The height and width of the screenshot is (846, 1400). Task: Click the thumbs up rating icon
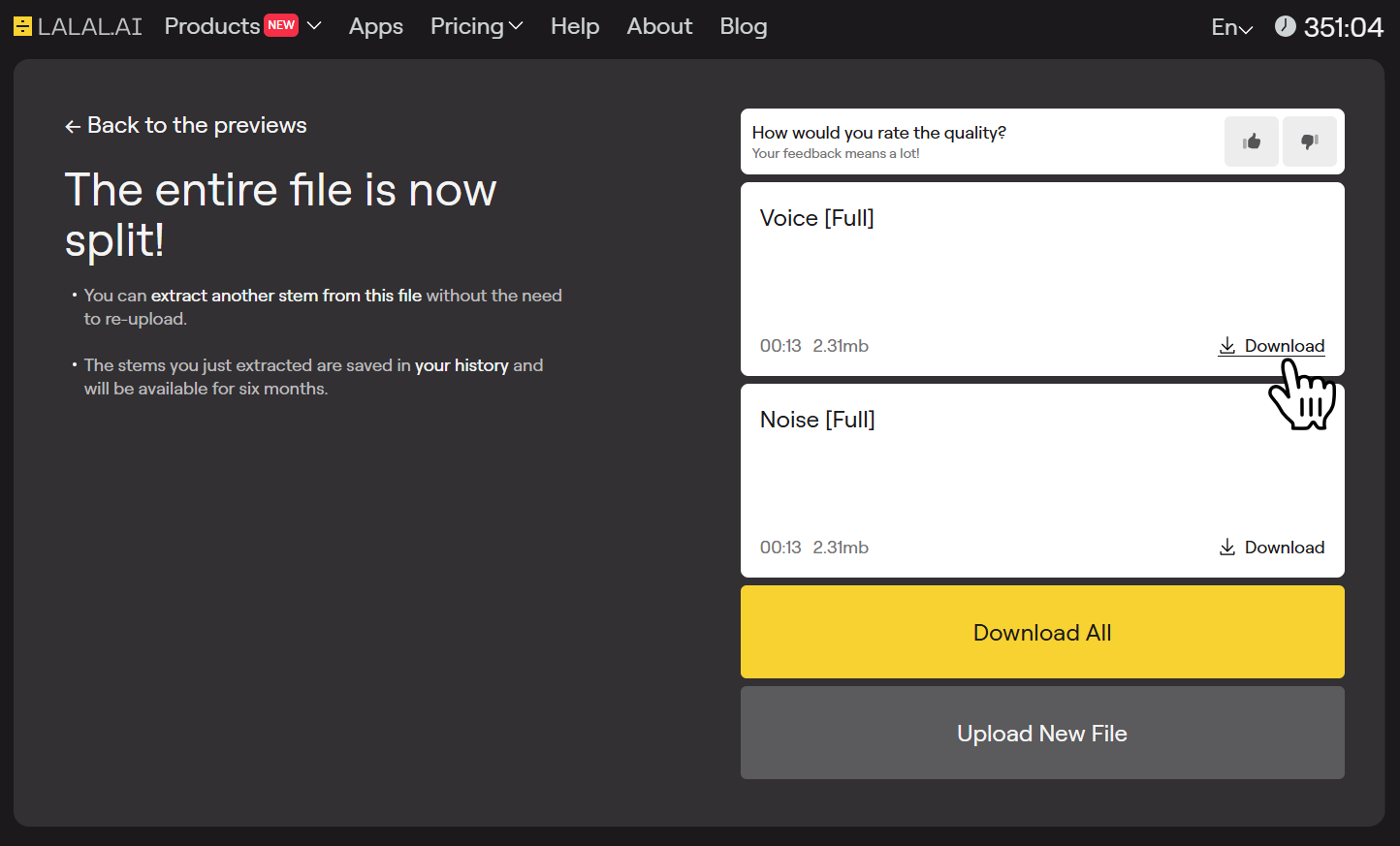1251,141
